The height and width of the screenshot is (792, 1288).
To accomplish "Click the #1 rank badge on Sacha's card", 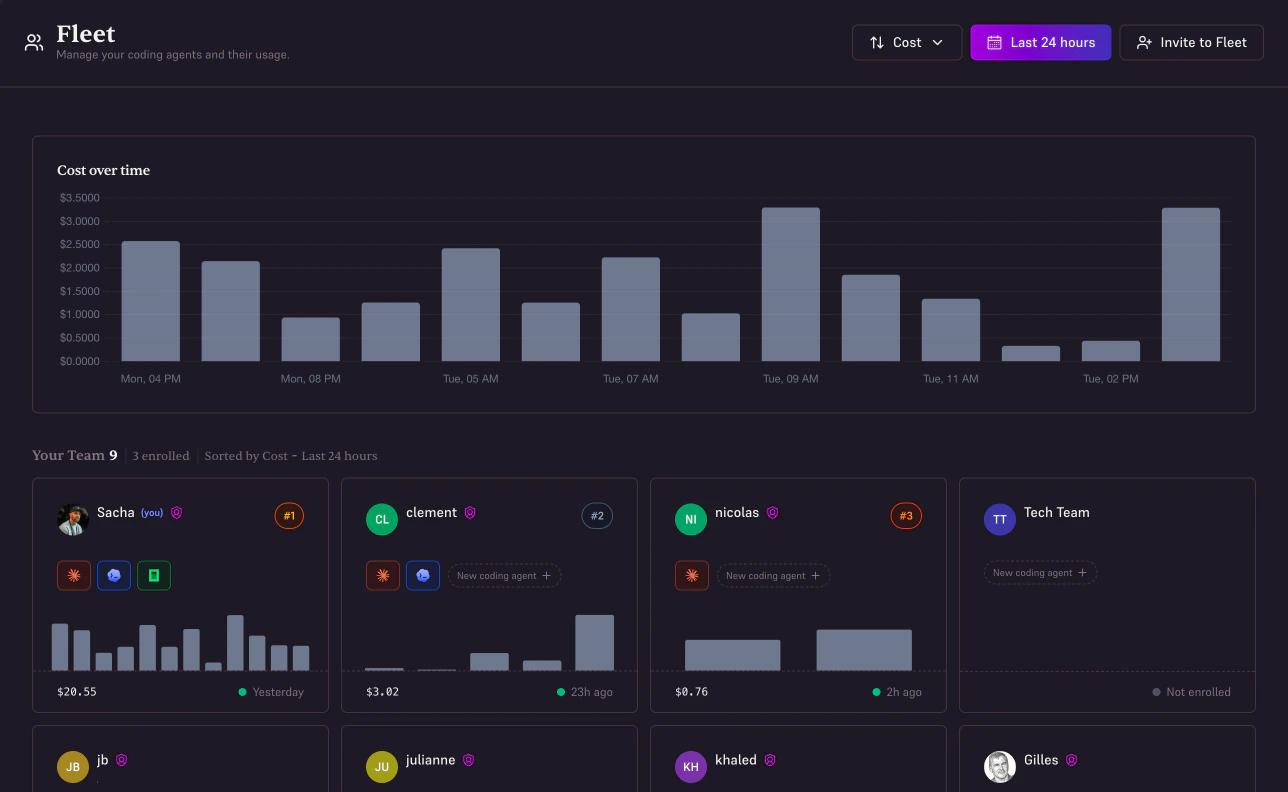I will pos(289,515).
